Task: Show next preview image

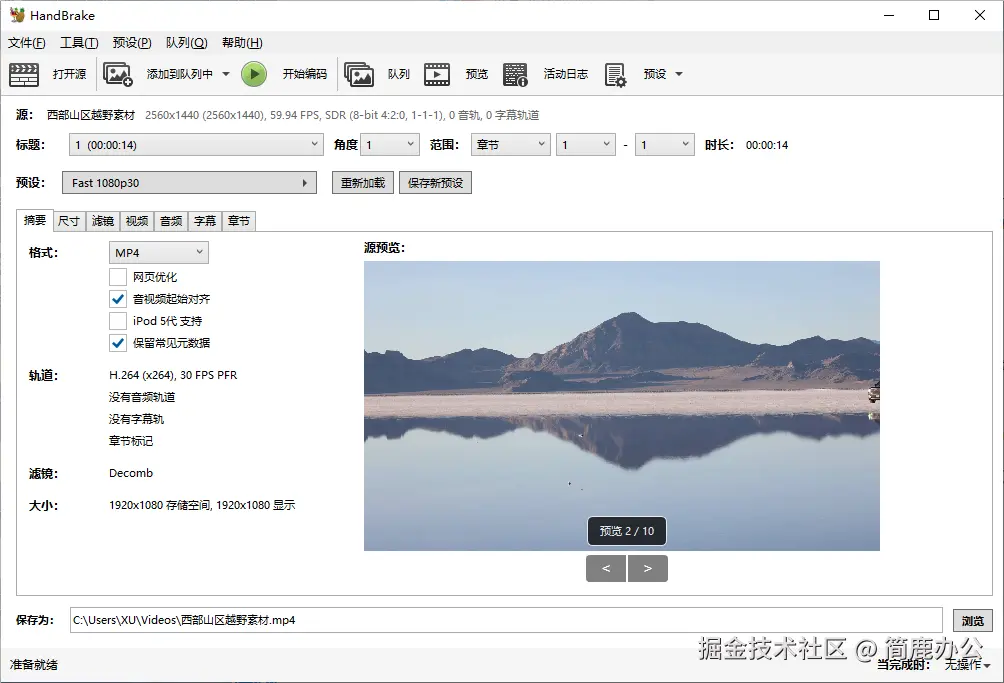Action: (x=648, y=568)
